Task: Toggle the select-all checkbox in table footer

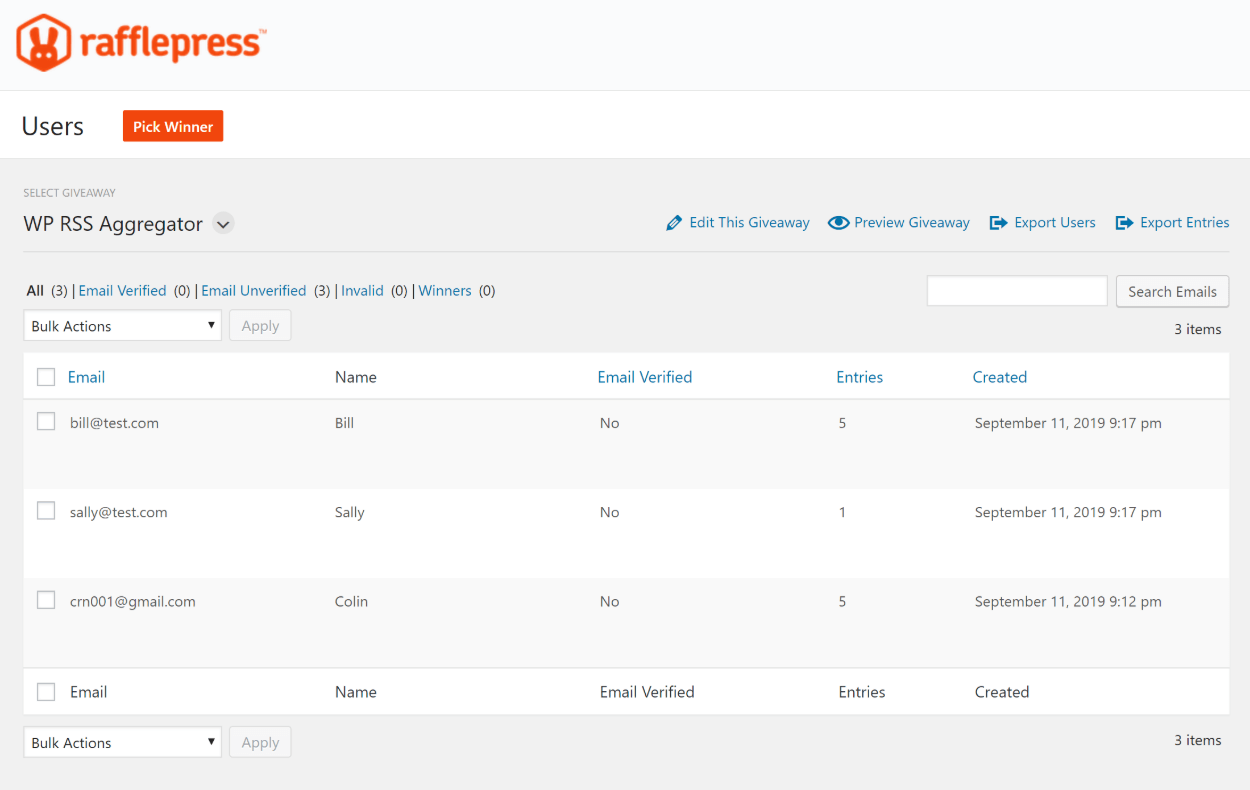Action: (46, 691)
